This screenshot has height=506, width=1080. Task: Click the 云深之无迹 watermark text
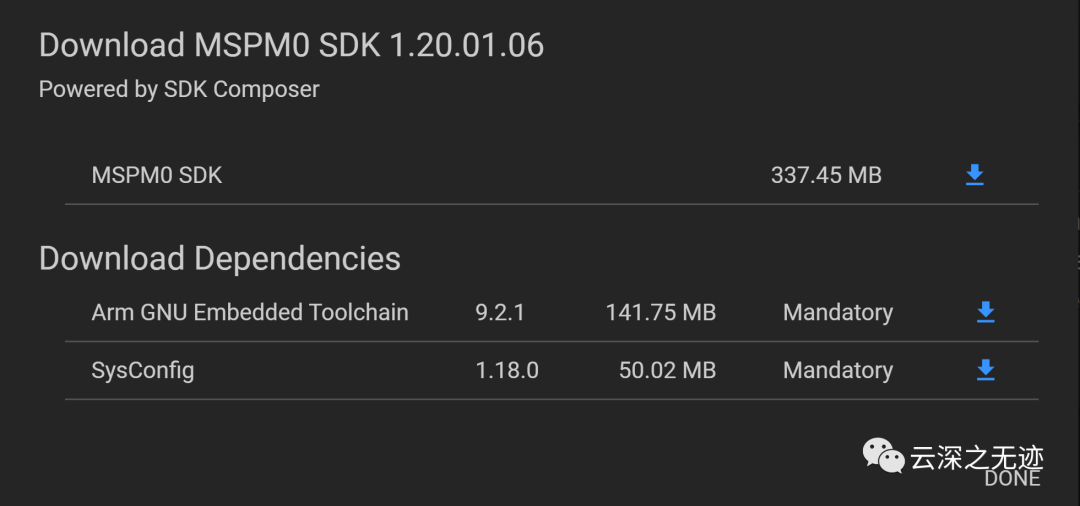(976, 458)
